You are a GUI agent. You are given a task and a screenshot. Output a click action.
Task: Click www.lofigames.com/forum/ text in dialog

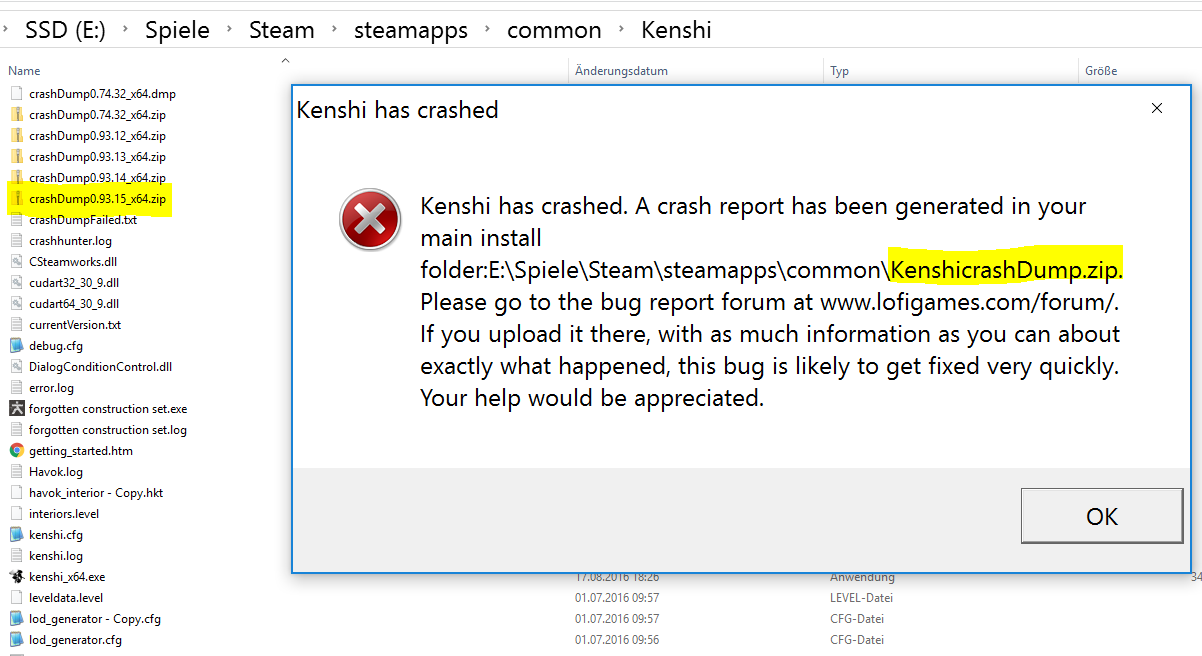point(968,301)
